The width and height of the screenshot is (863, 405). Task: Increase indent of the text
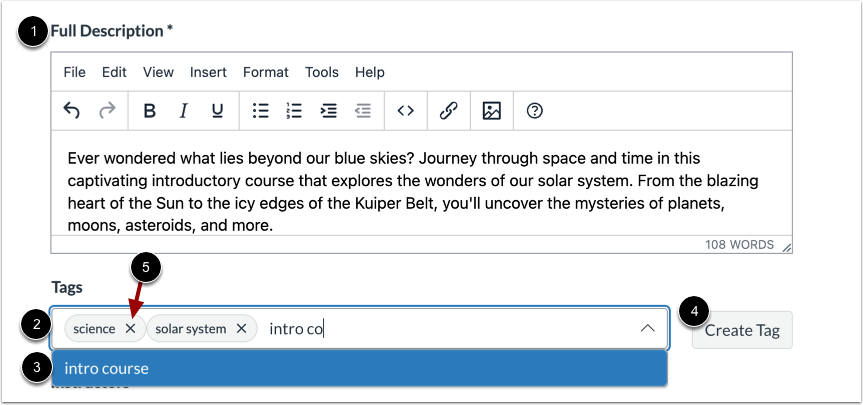pyautogui.click(x=329, y=111)
